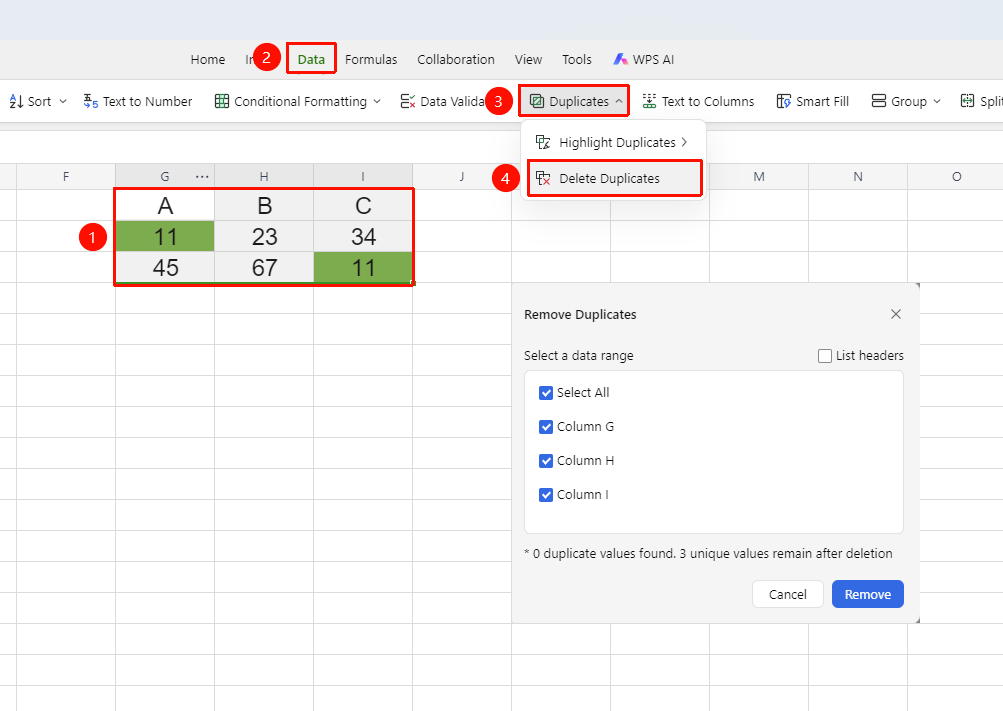
Task: Click the WPS AI logo icon
Action: click(x=620, y=59)
